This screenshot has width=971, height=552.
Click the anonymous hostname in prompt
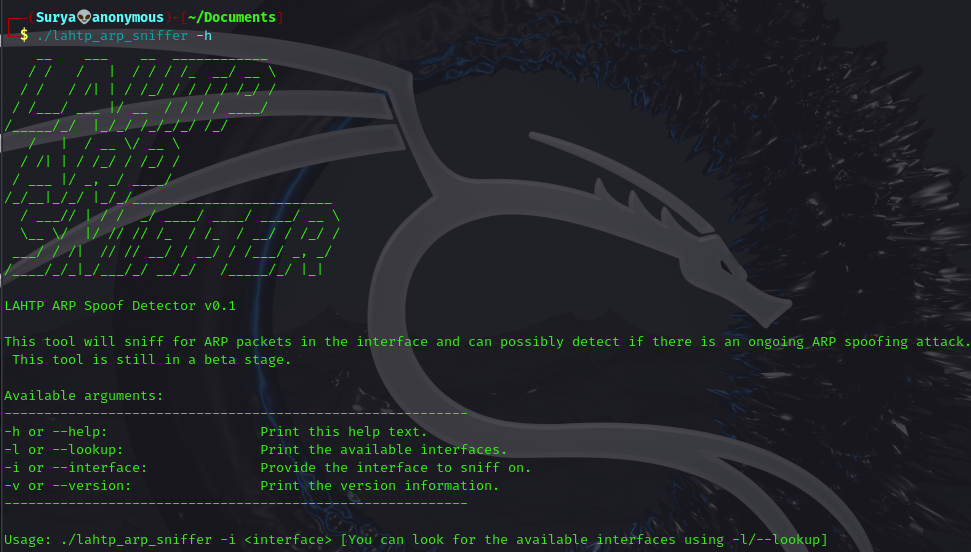tap(128, 17)
